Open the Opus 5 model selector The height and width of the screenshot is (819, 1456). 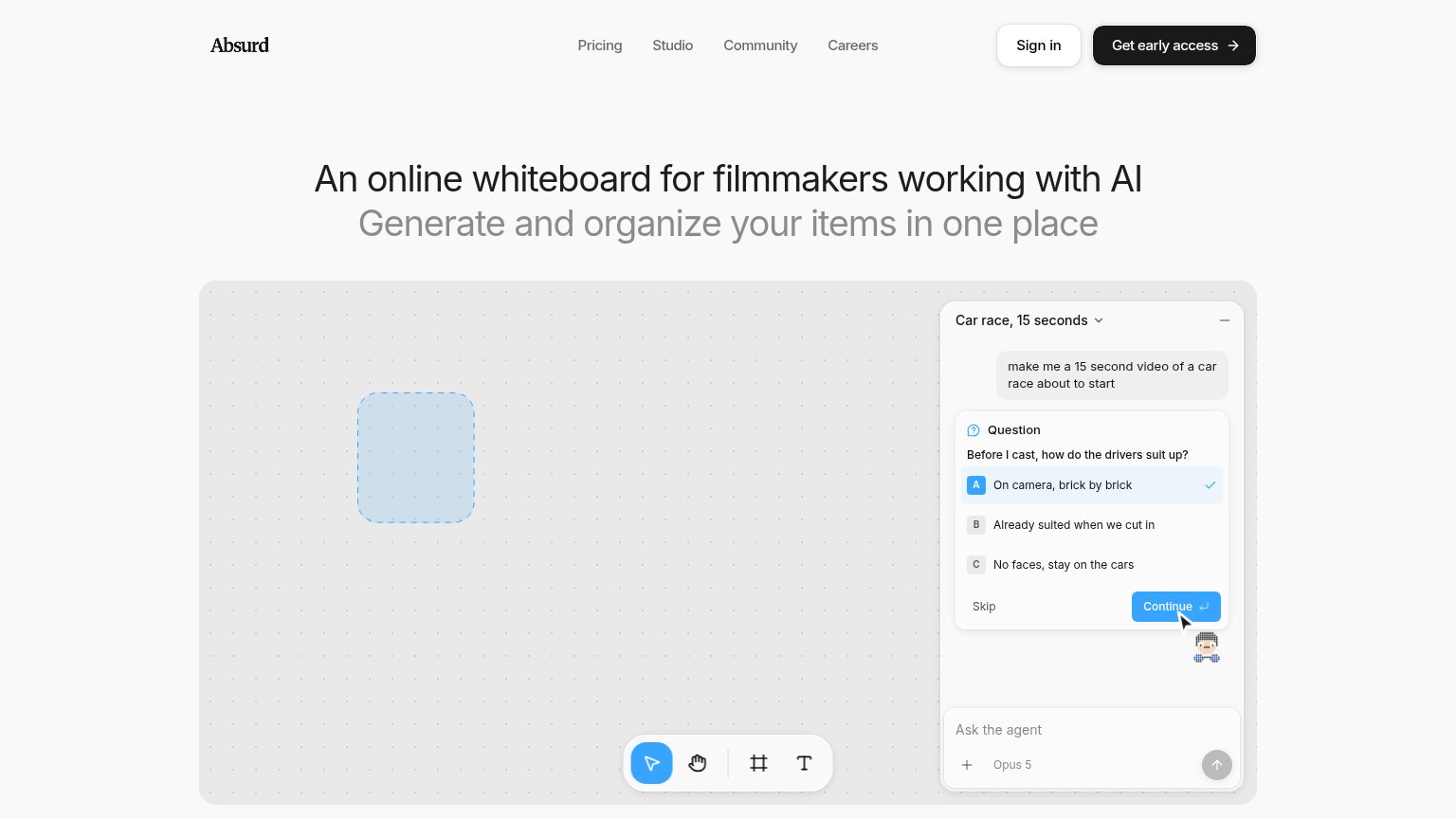(1012, 765)
